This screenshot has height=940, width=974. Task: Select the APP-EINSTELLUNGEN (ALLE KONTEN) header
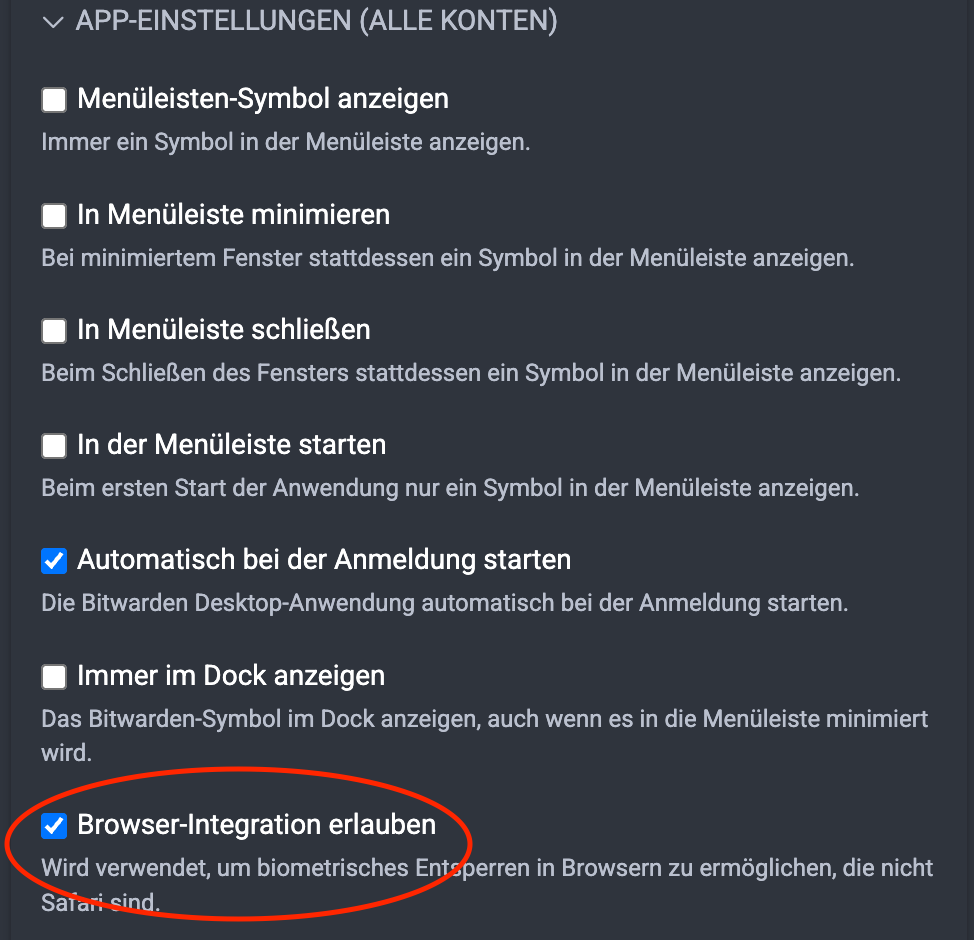tap(315, 21)
